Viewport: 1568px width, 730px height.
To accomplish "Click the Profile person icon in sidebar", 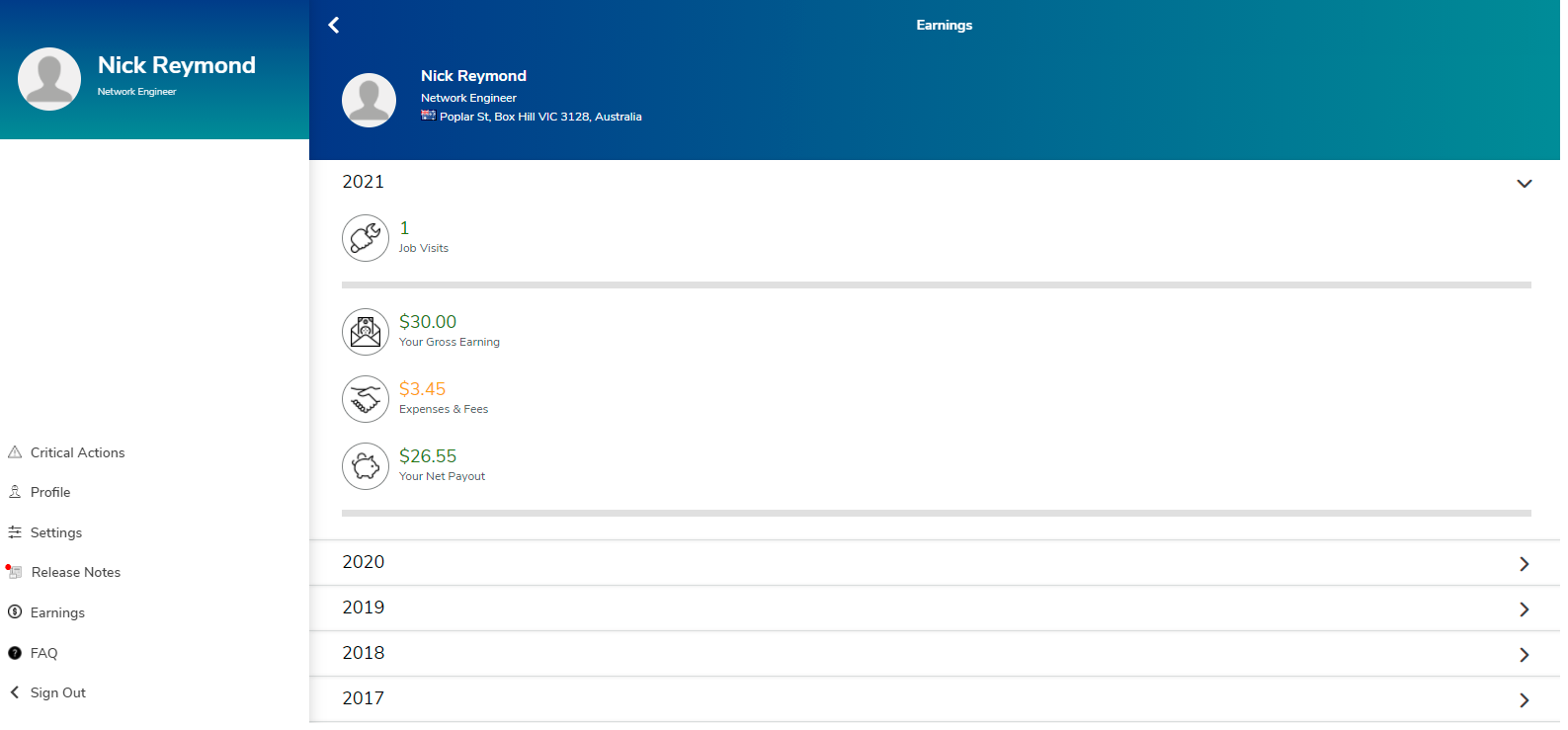I will point(15,492).
